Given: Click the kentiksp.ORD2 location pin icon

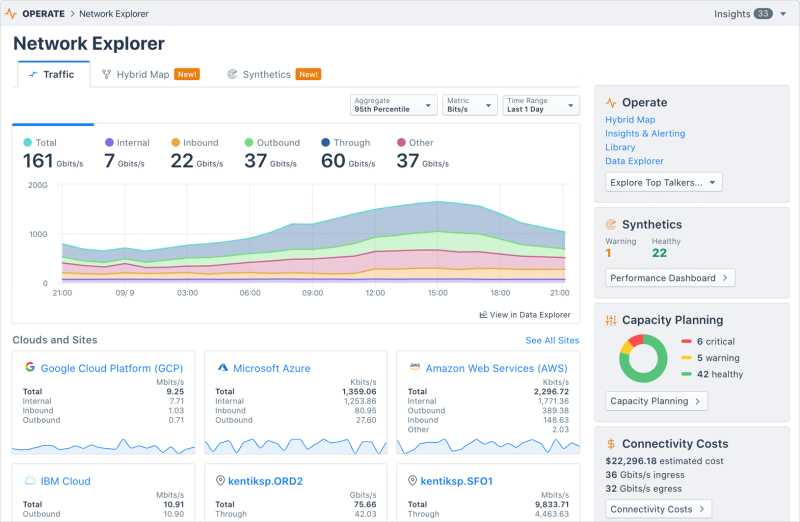Looking at the screenshot, I should click(220, 480).
